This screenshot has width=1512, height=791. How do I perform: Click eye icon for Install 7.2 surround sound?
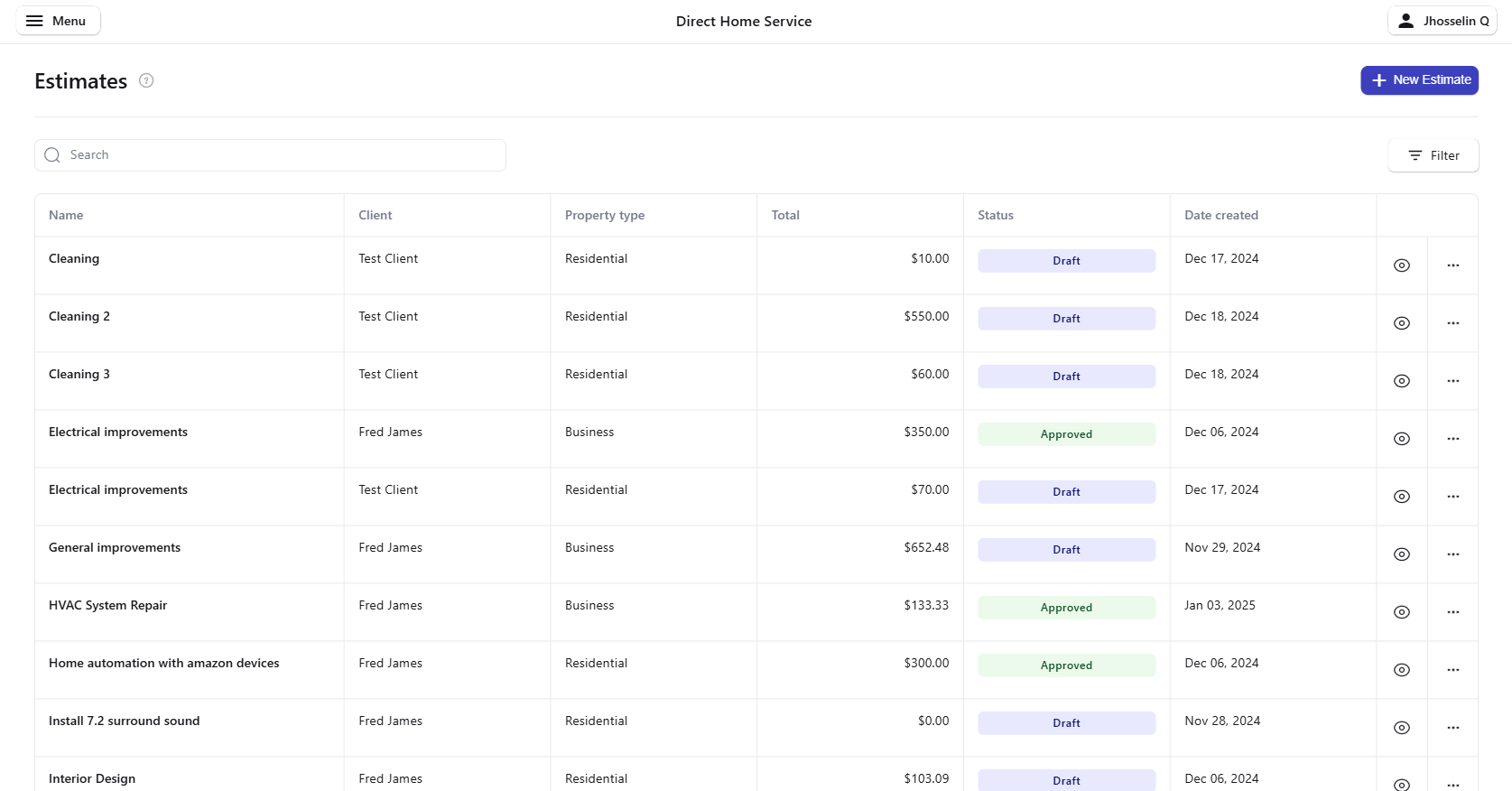click(x=1401, y=728)
